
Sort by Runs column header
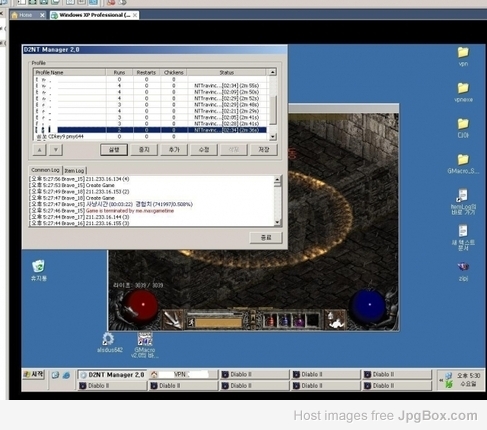pyautogui.click(x=119, y=72)
